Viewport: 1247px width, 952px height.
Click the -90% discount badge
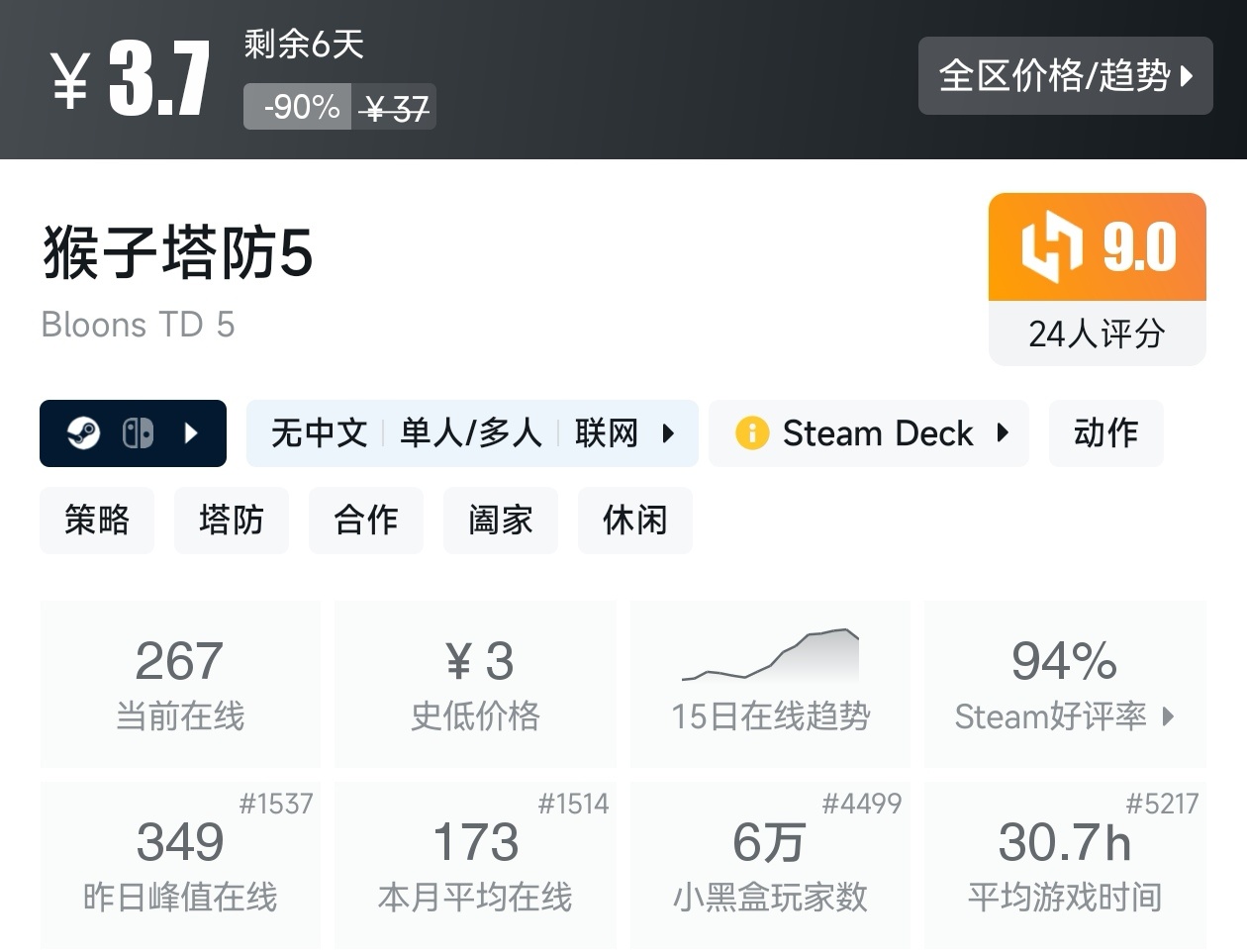pyautogui.click(x=296, y=107)
